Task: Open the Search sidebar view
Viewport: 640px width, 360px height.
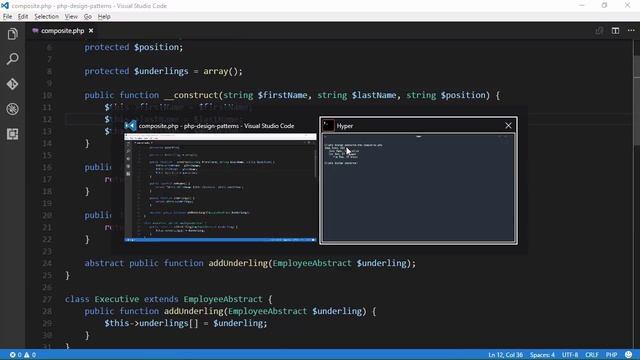Action: click(x=12, y=59)
